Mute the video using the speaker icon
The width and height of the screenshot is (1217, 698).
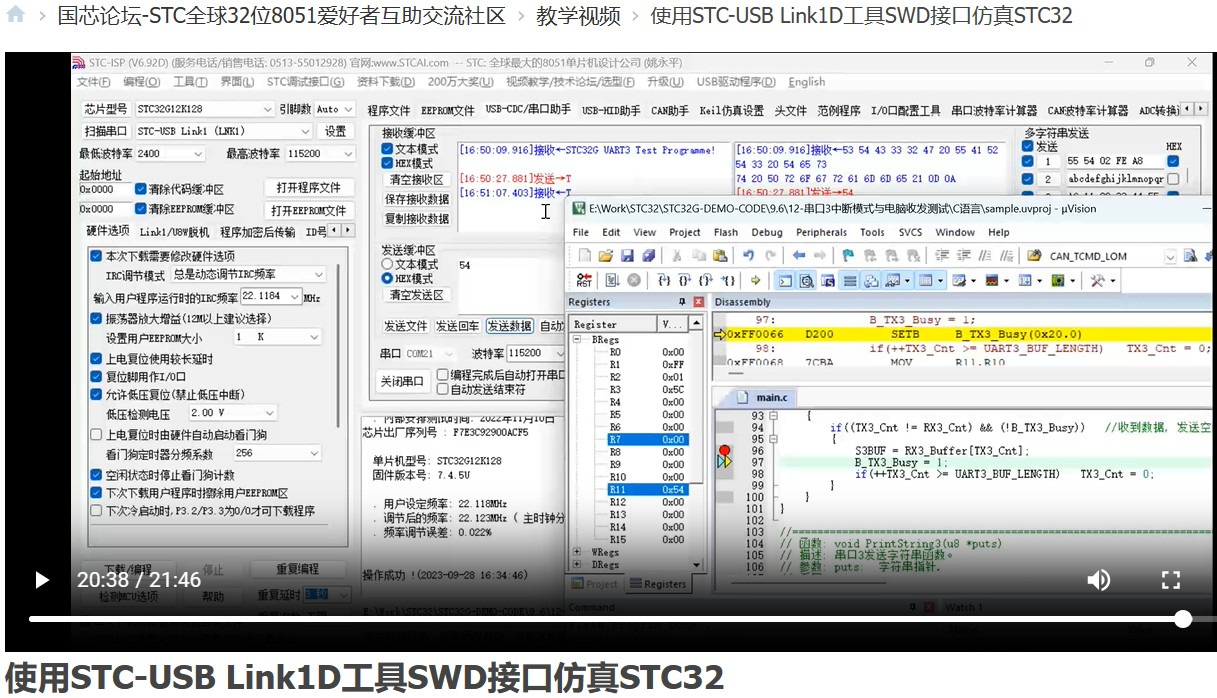pos(1098,580)
